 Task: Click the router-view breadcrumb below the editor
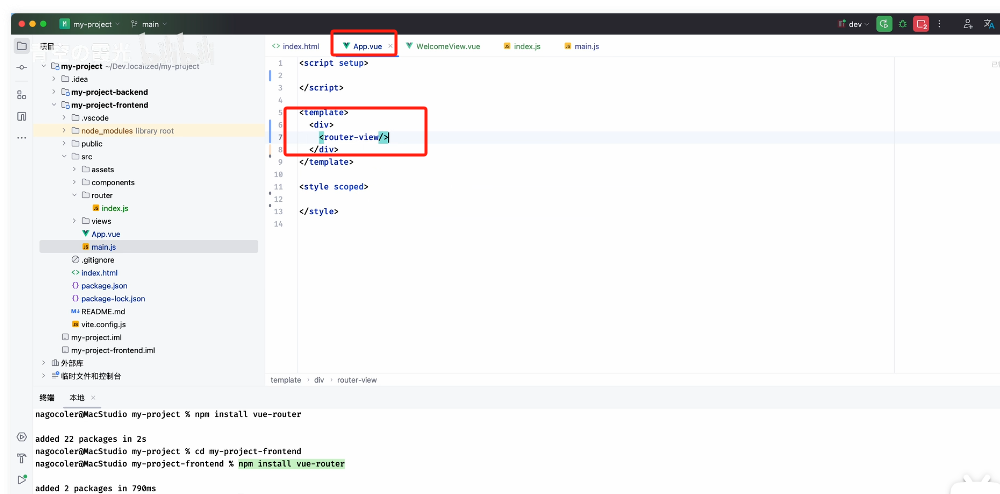[x=357, y=380]
